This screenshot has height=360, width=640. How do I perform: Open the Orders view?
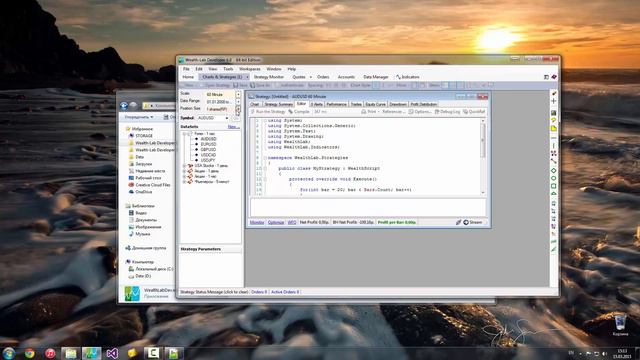coord(323,77)
